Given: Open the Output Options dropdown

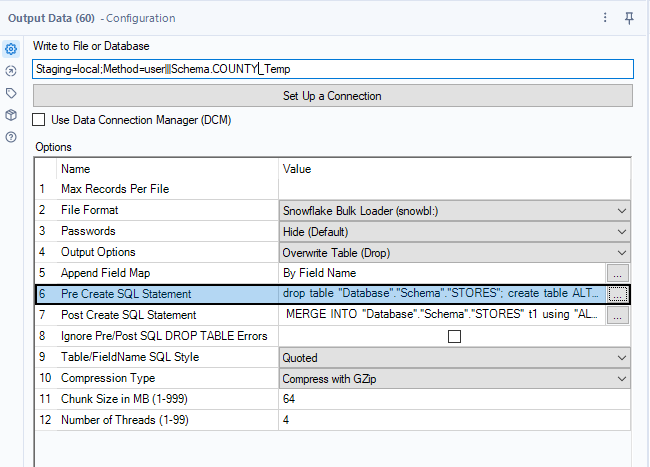Looking at the screenshot, I should pyautogui.click(x=455, y=253).
